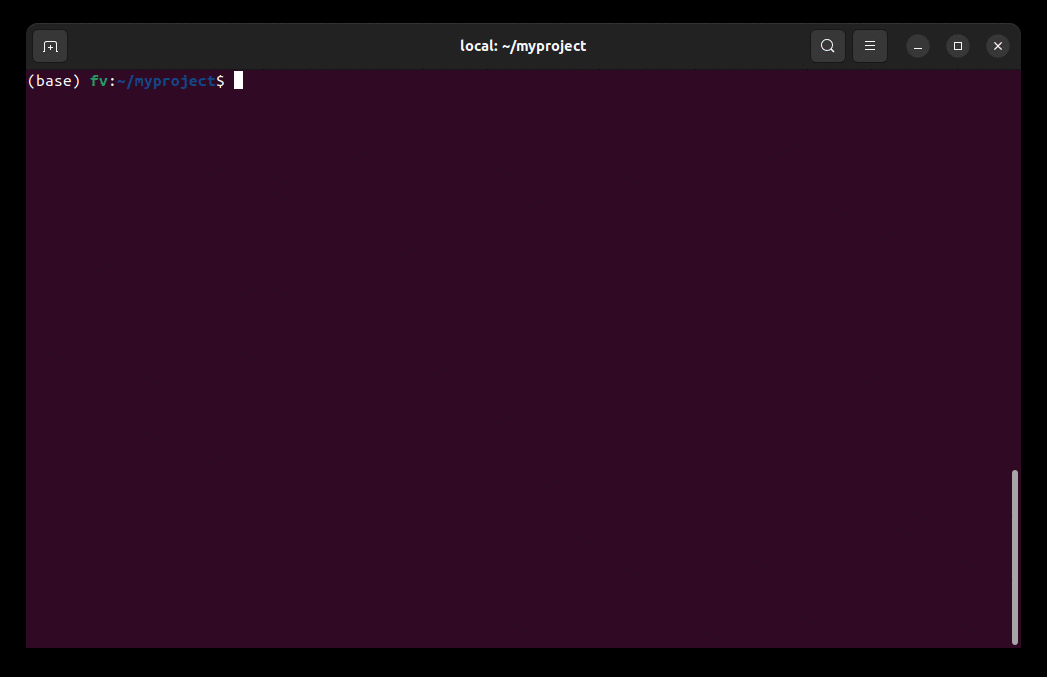Click the '~/myproject' path in the prompt

pos(166,81)
